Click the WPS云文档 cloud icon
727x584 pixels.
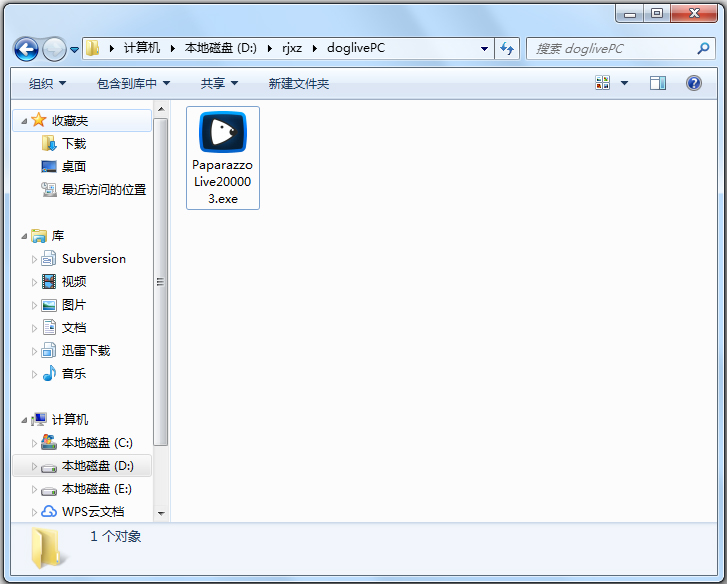(x=49, y=511)
